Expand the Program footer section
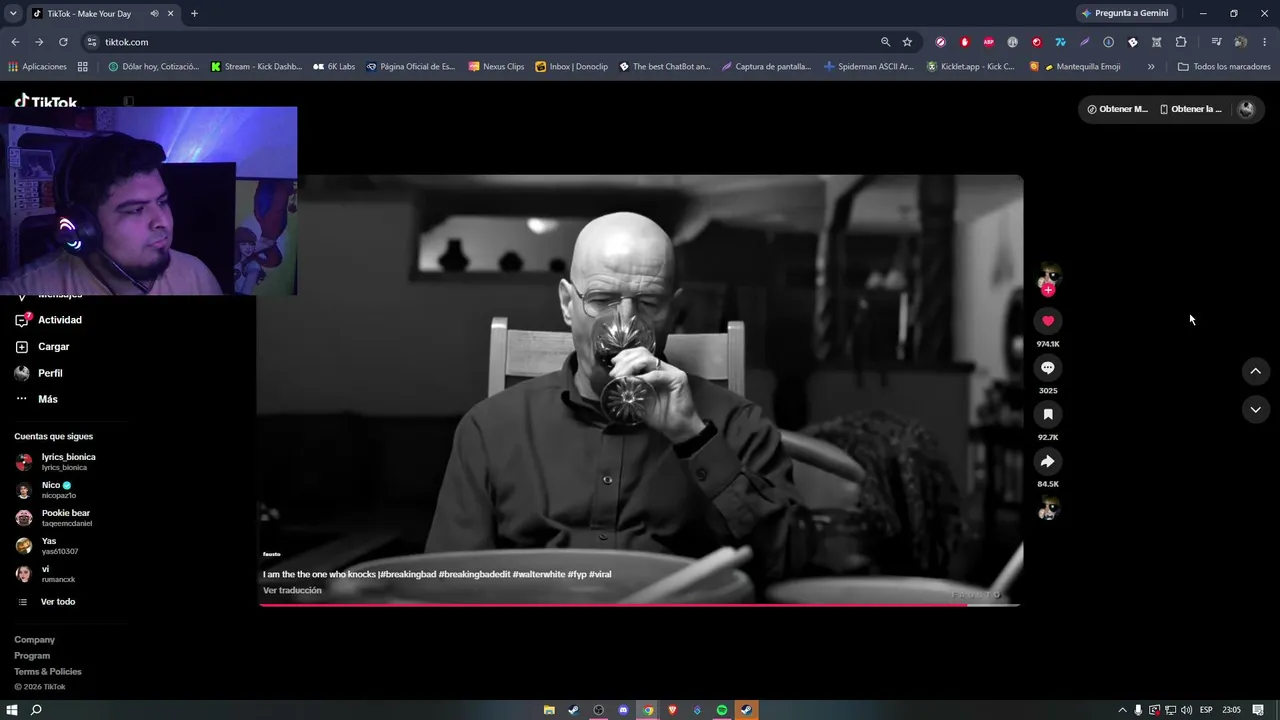1280x720 pixels. 32,656
